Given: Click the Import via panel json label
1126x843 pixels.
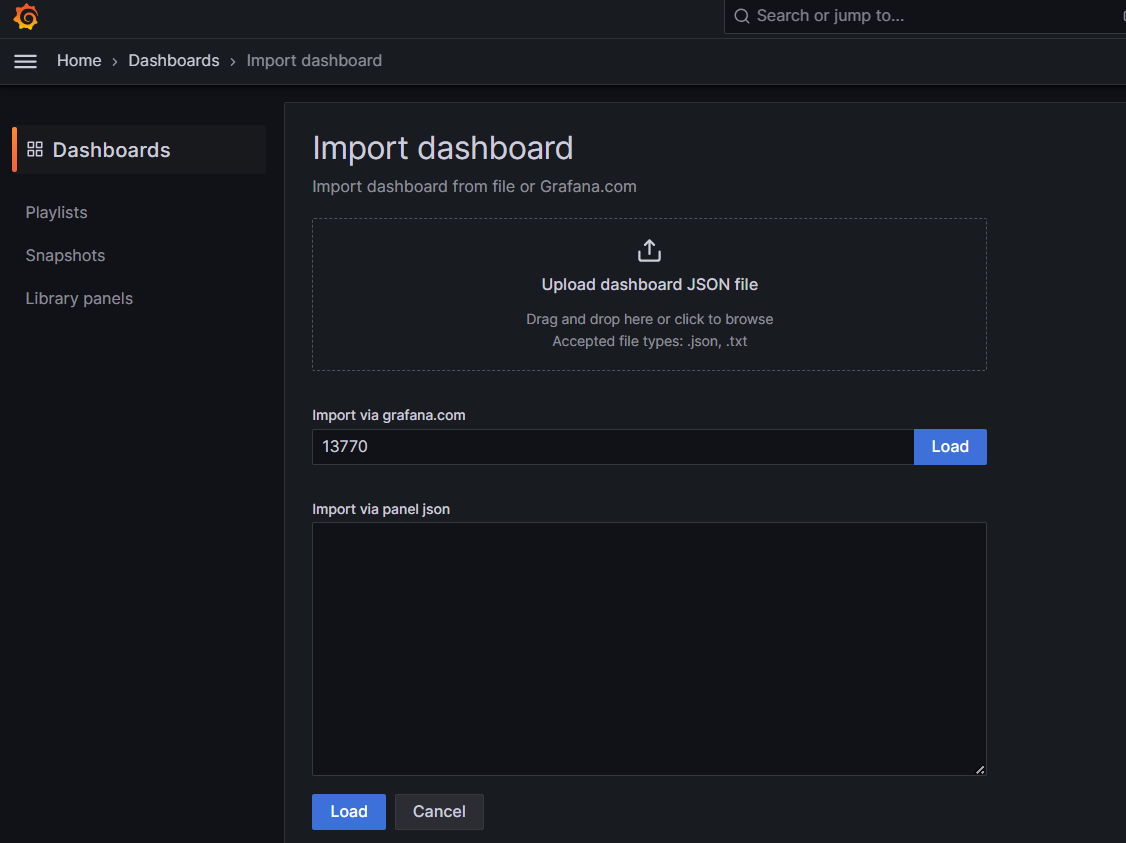Looking at the screenshot, I should (x=381, y=509).
